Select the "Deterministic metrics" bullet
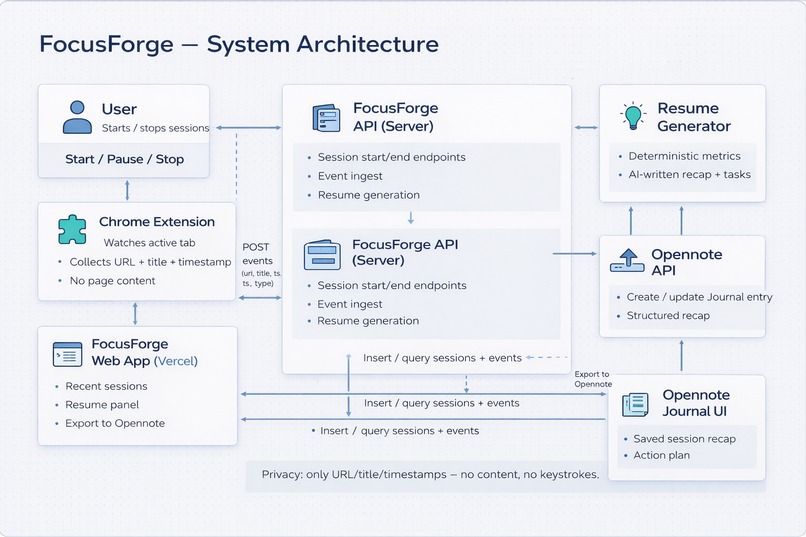The image size is (806, 537). (685, 156)
